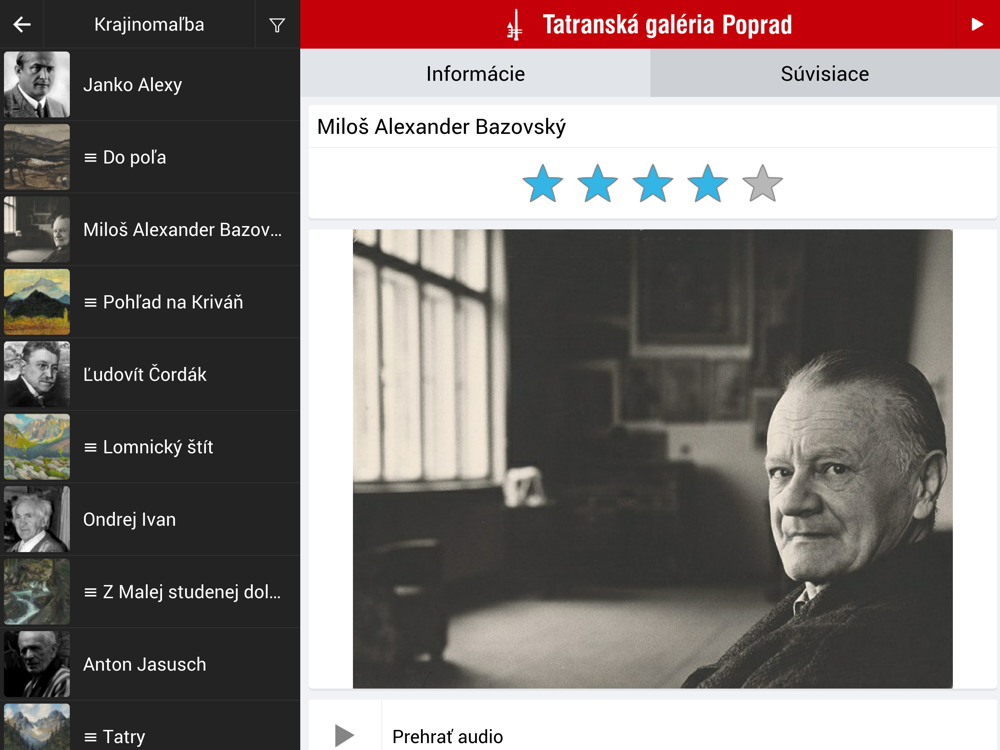Go back with the left arrow icon
The image size is (1000, 750).
coord(22,25)
